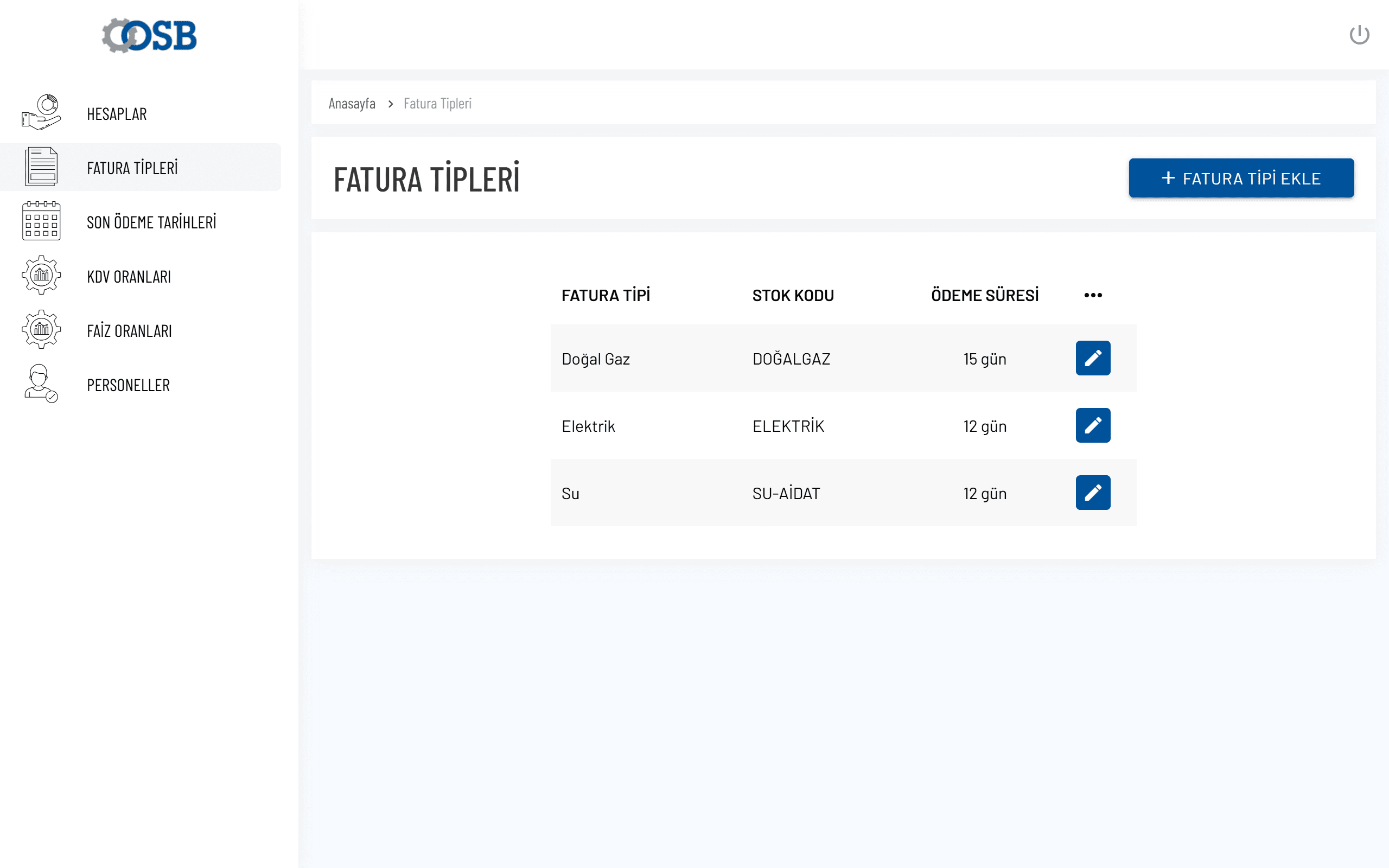Click Anasayfa breadcrumb link
The height and width of the screenshot is (868, 1389).
352,103
